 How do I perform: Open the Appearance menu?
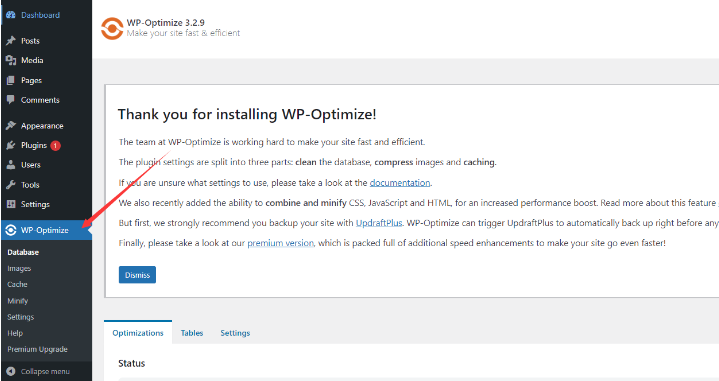pyautogui.click(x=42, y=126)
